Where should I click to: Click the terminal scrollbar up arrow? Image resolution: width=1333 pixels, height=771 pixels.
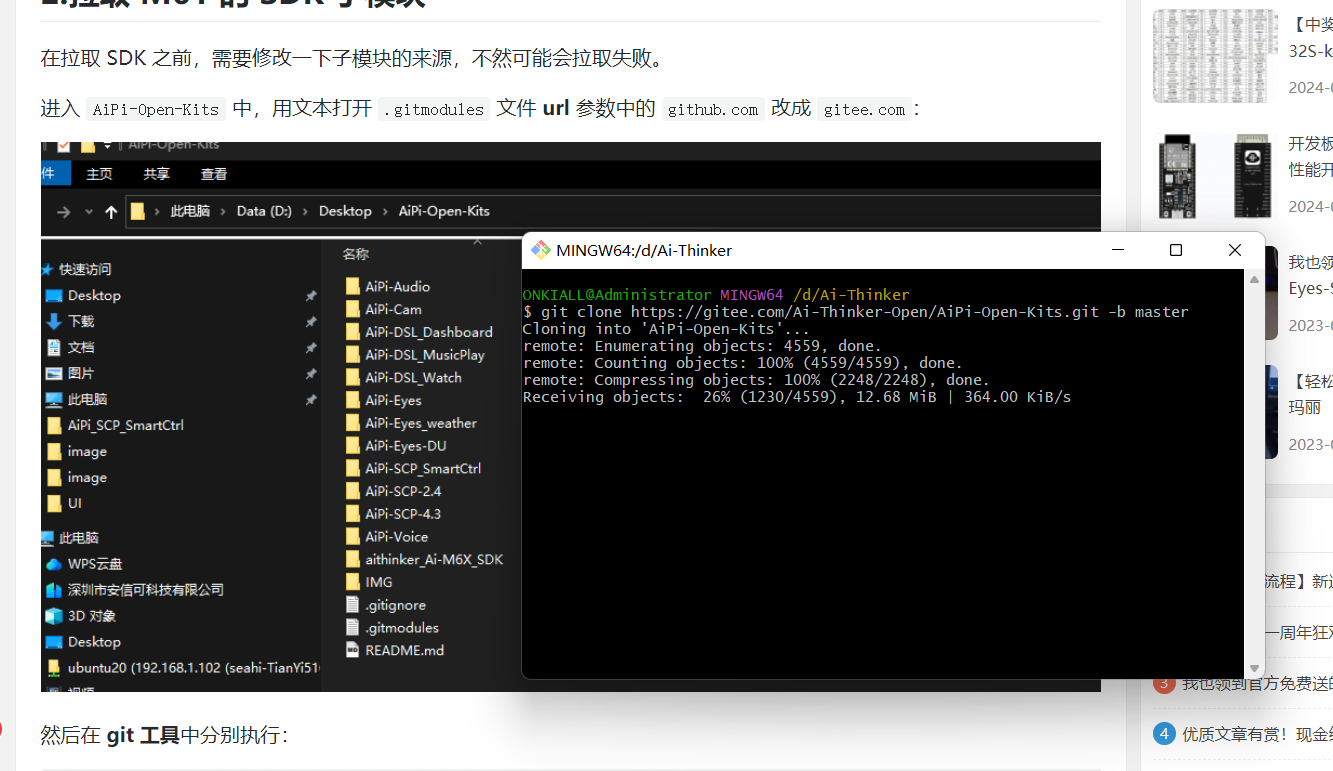click(x=1254, y=279)
